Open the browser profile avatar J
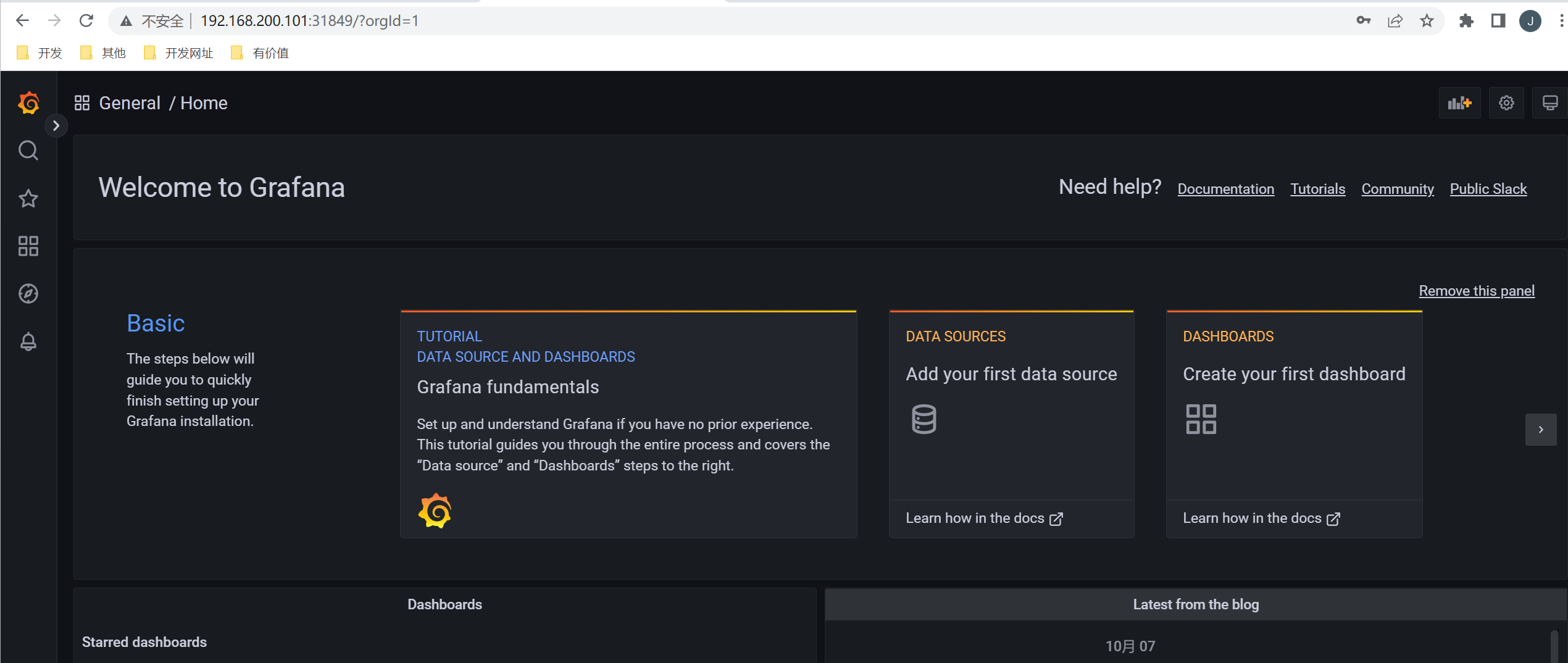Image resolution: width=1568 pixels, height=663 pixels. coord(1530,21)
